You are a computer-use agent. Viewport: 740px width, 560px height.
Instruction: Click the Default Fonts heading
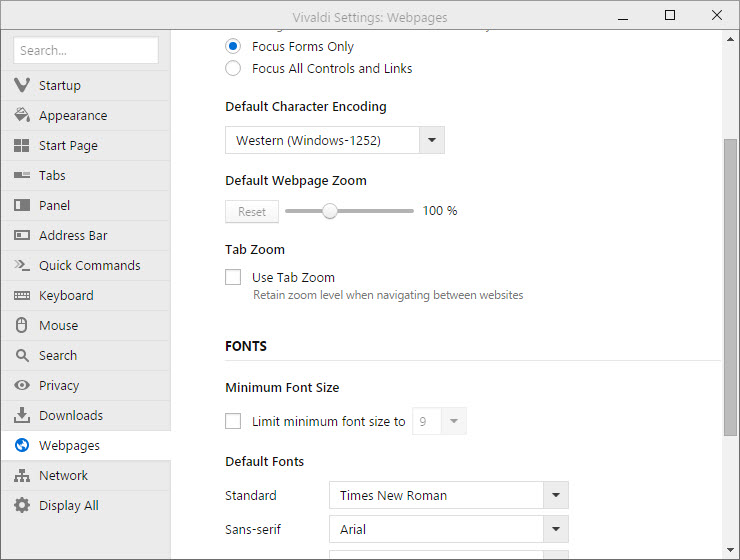click(x=264, y=461)
